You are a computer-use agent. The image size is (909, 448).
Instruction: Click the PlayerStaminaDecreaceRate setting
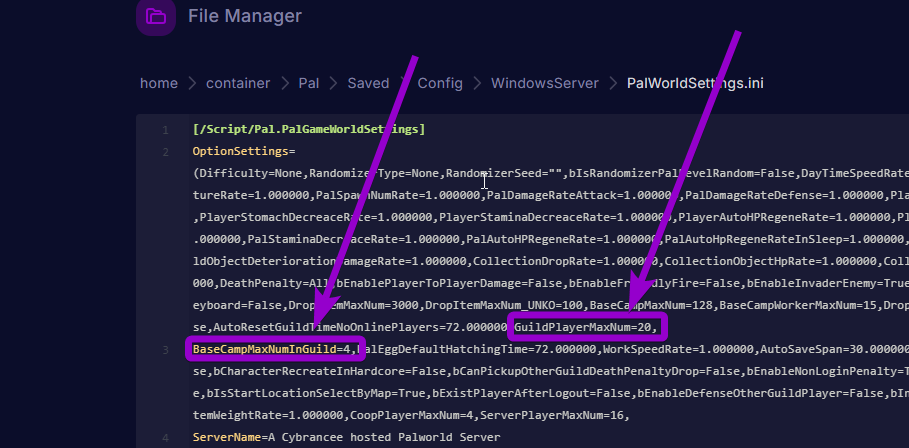point(555,217)
